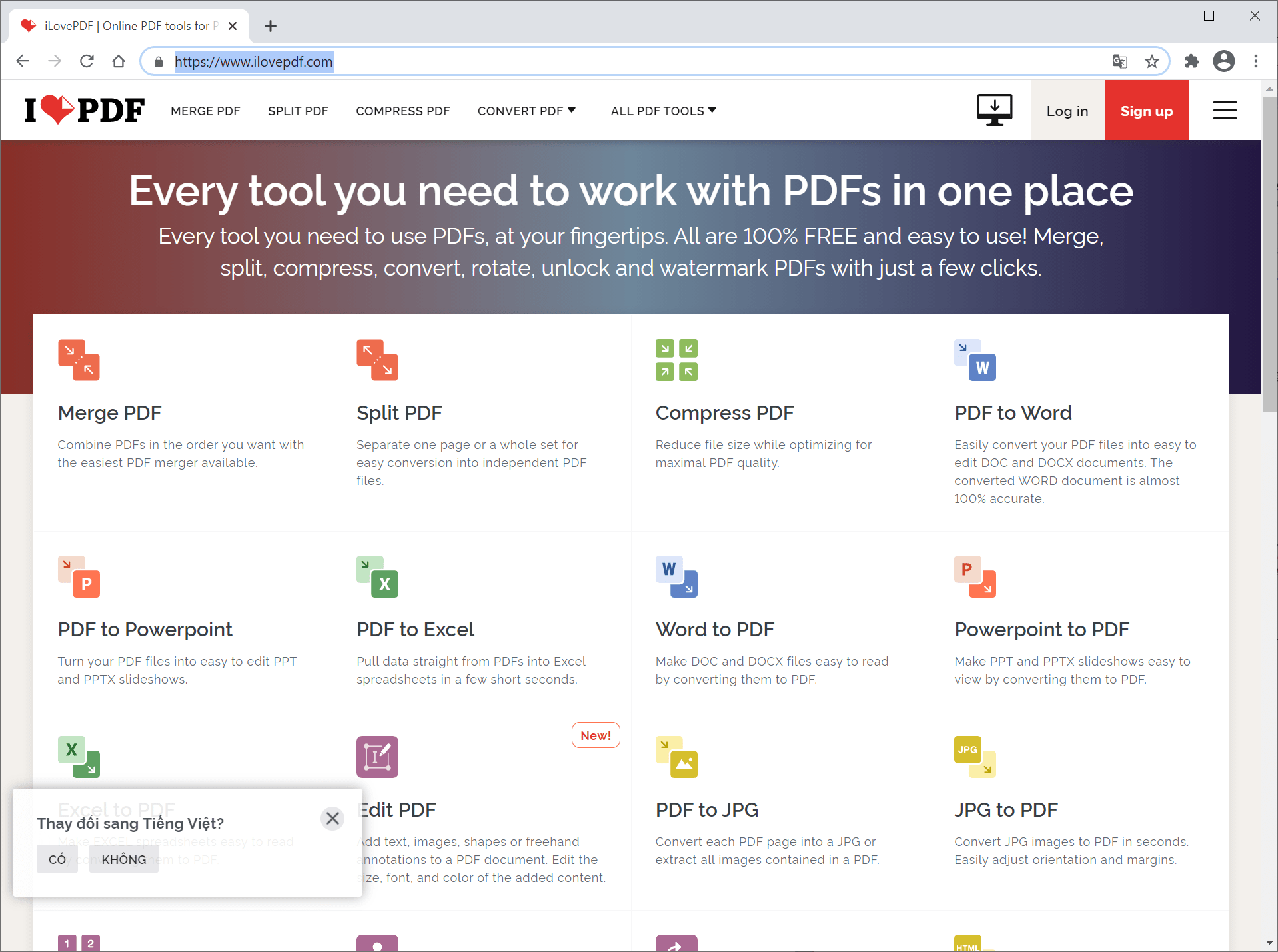Open the PDF to JPG heading link
1278x952 pixels.
[x=707, y=810]
